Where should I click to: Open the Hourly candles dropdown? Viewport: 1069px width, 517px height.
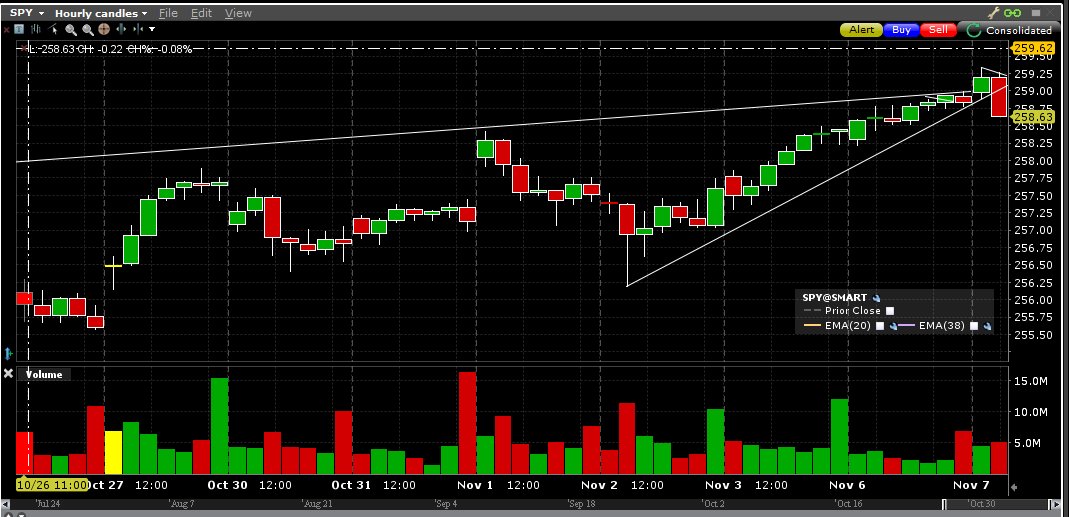tap(101, 13)
